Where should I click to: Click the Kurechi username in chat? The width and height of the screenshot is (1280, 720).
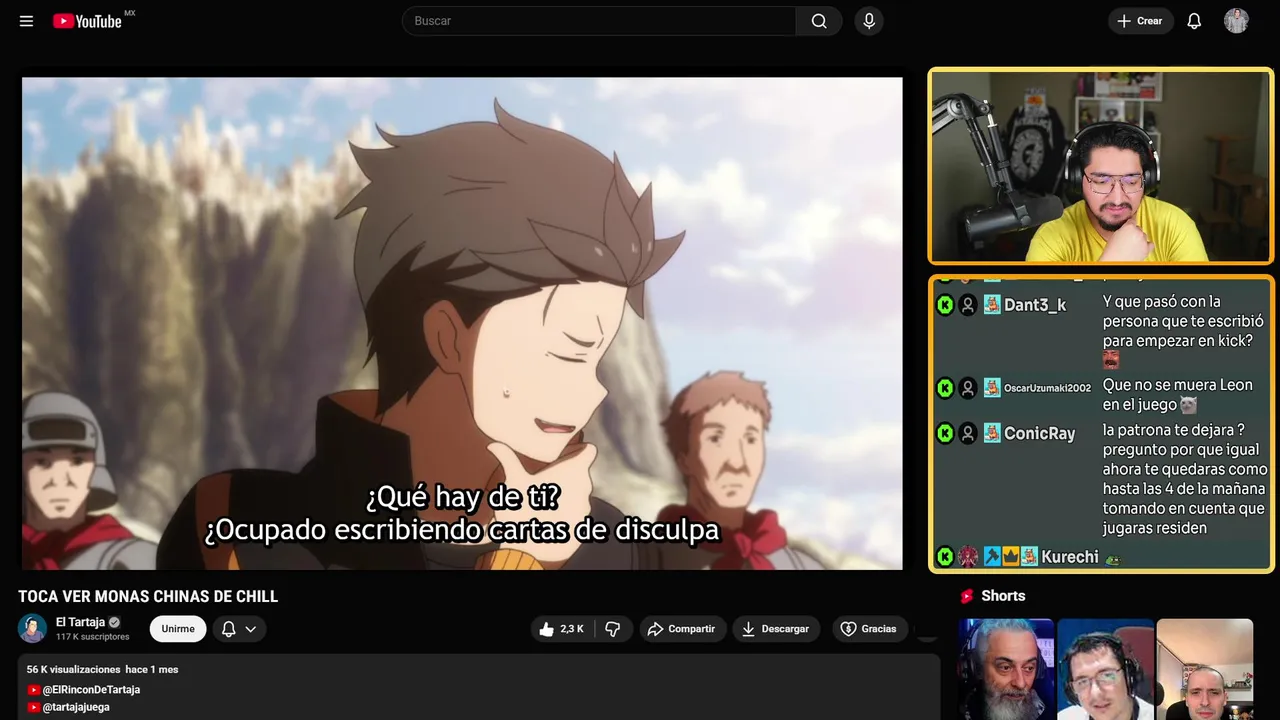(x=1070, y=557)
